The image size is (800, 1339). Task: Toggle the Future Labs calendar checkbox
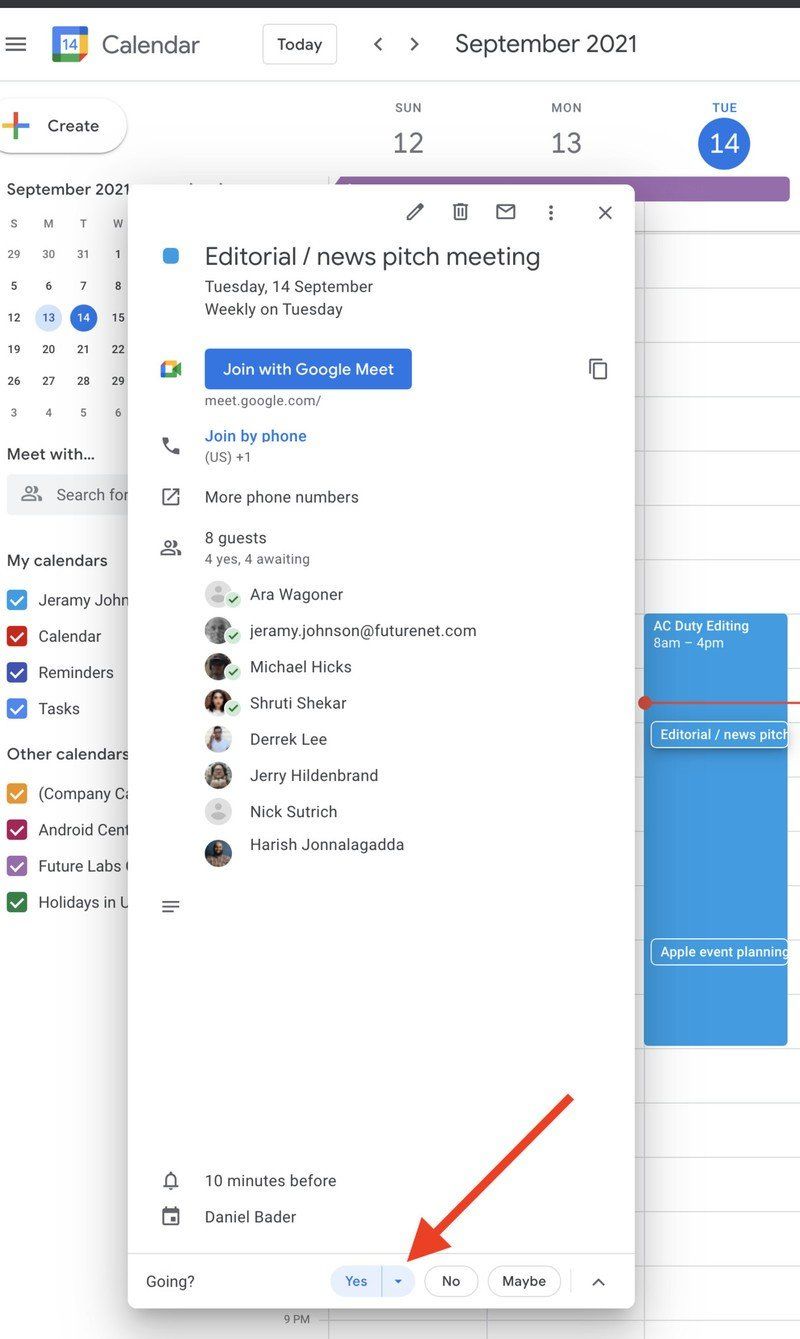[x=17, y=866]
